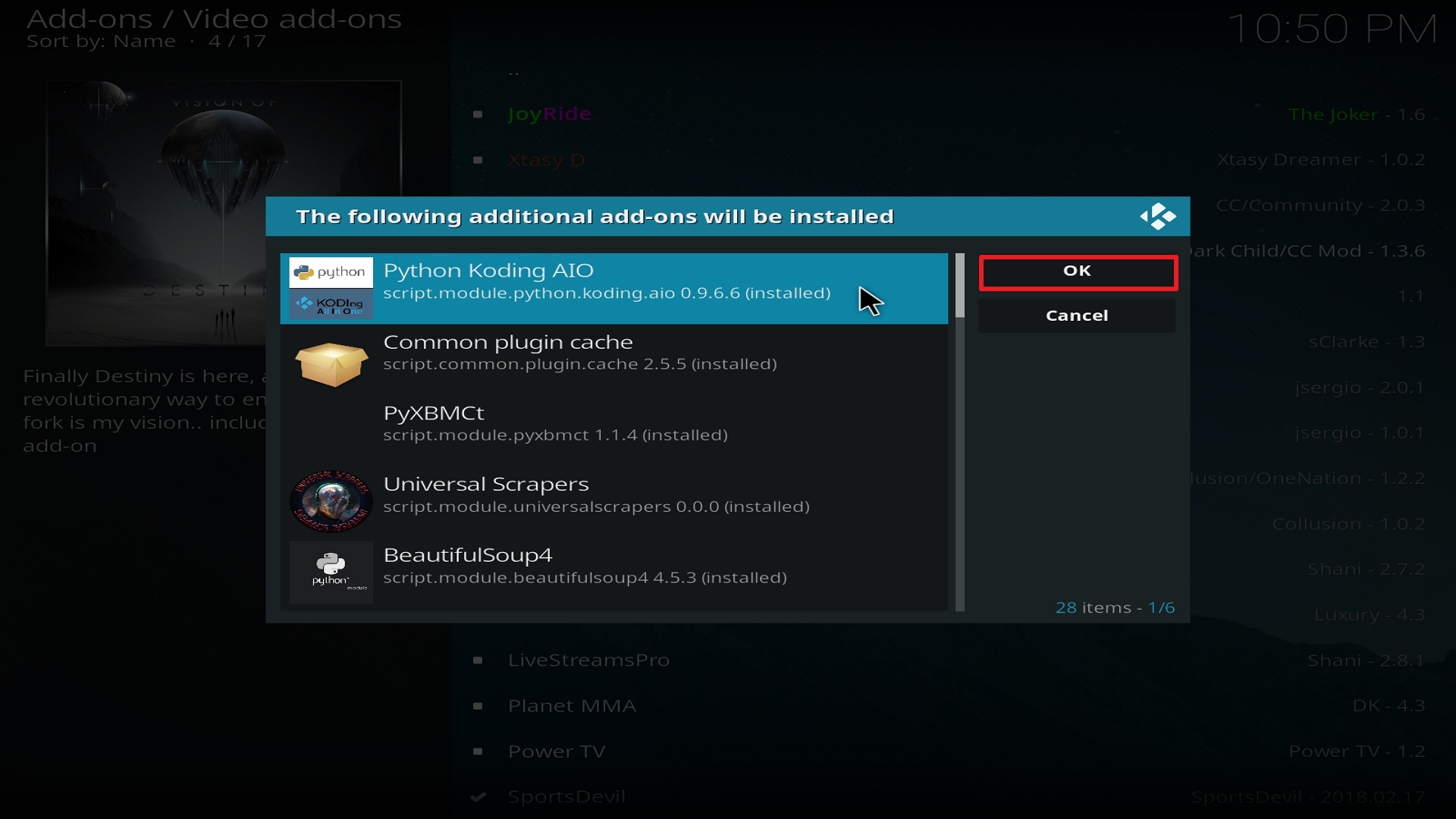Go up via the '..' parent folder entry
Screen dimensions: 1456x819
click(514, 73)
